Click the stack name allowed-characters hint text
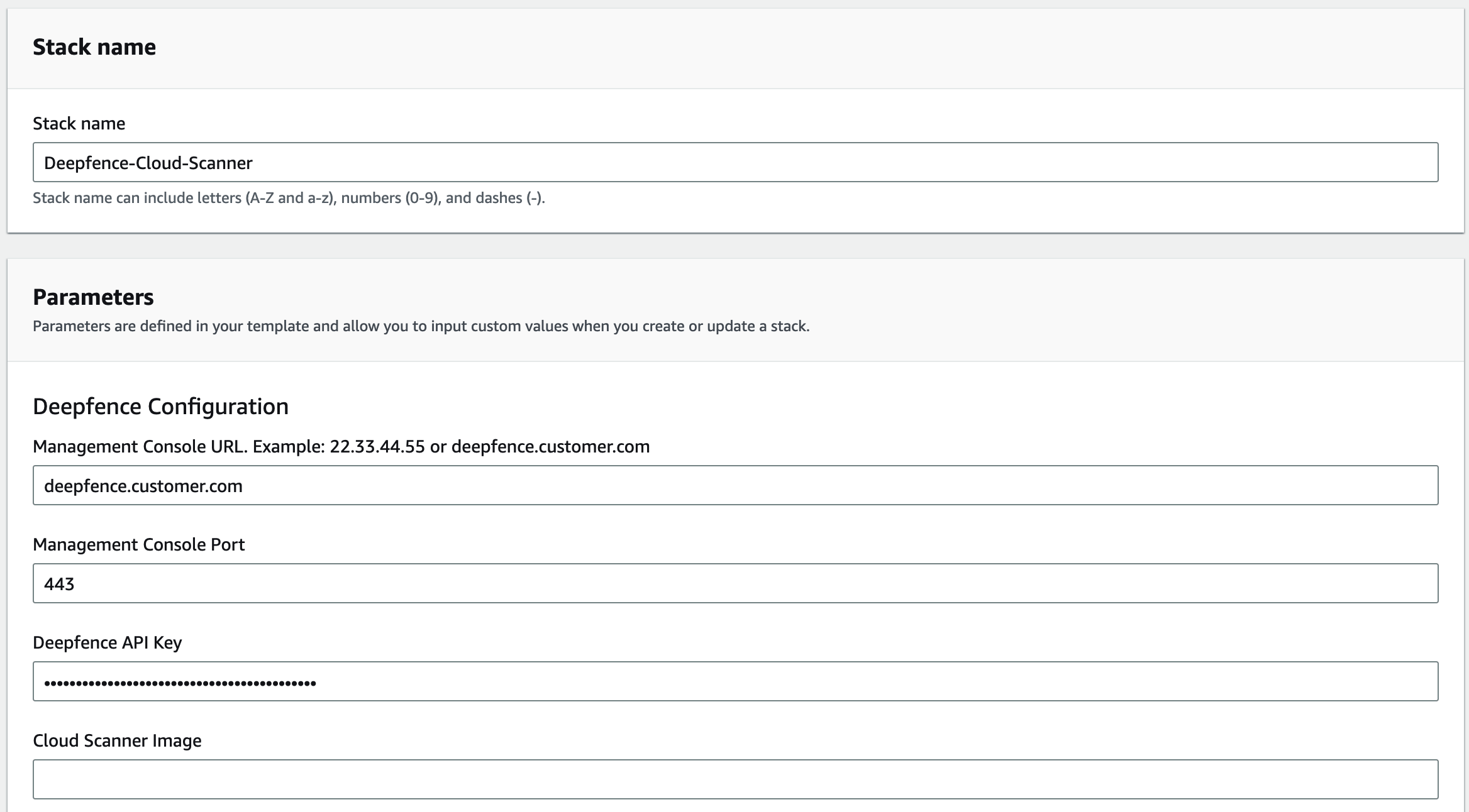Screen dimensions: 1469x812 tap(289, 198)
